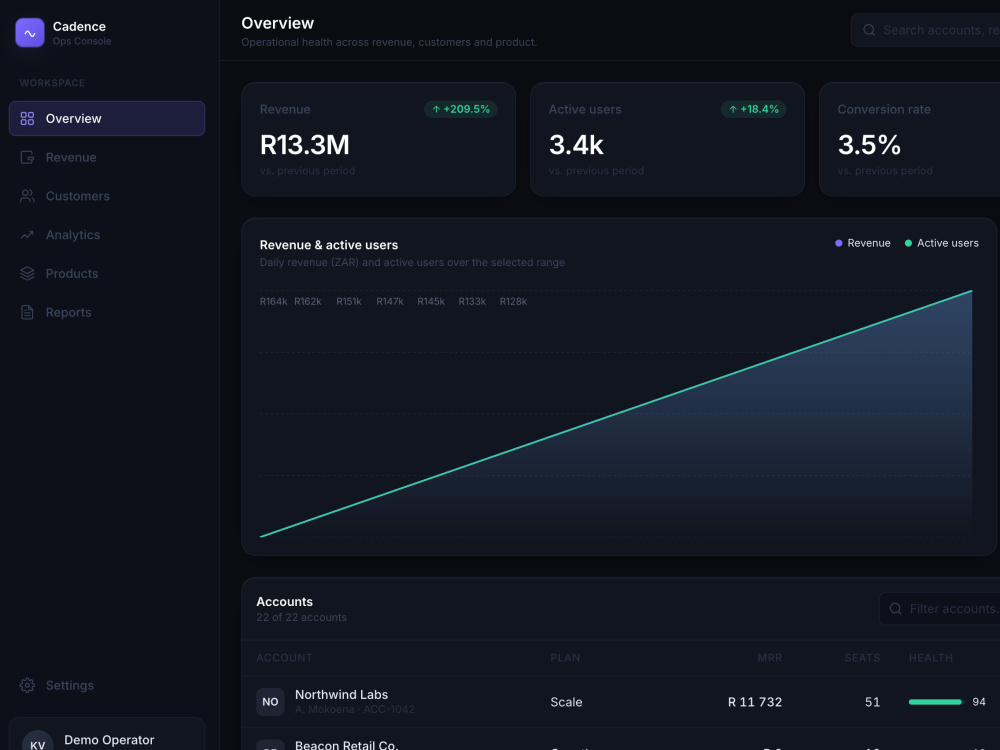The height and width of the screenshot is (750, 1000).
Task: Click the magnifier icon in top search
Action: [869, 30]
